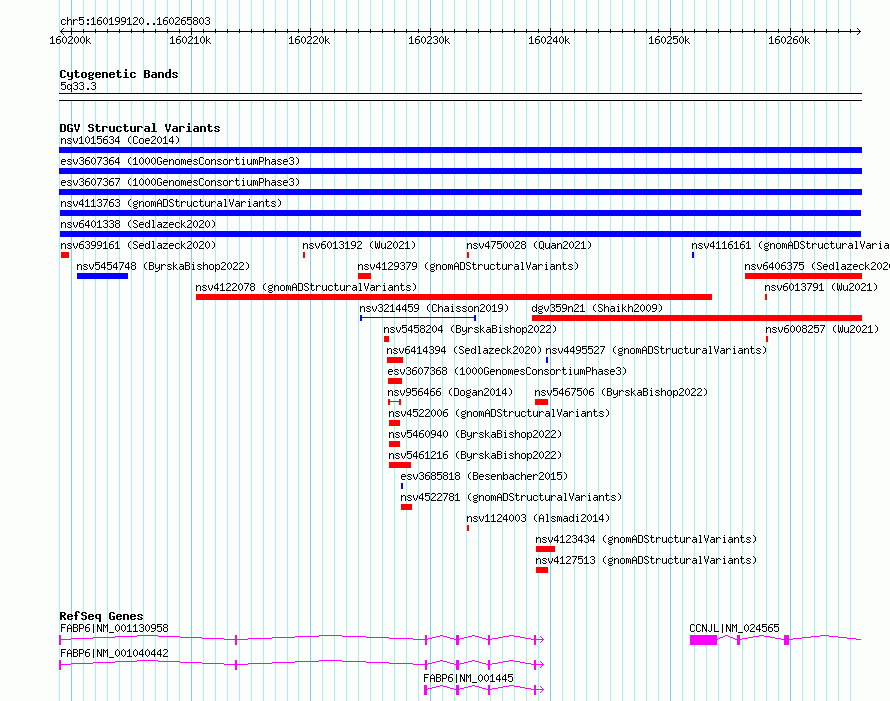Open esv3607367 (1000GenomesConsortiumPhase3) label
This screenshot has height=701, width=890.
pyautogui.click(x=180, y=182)
